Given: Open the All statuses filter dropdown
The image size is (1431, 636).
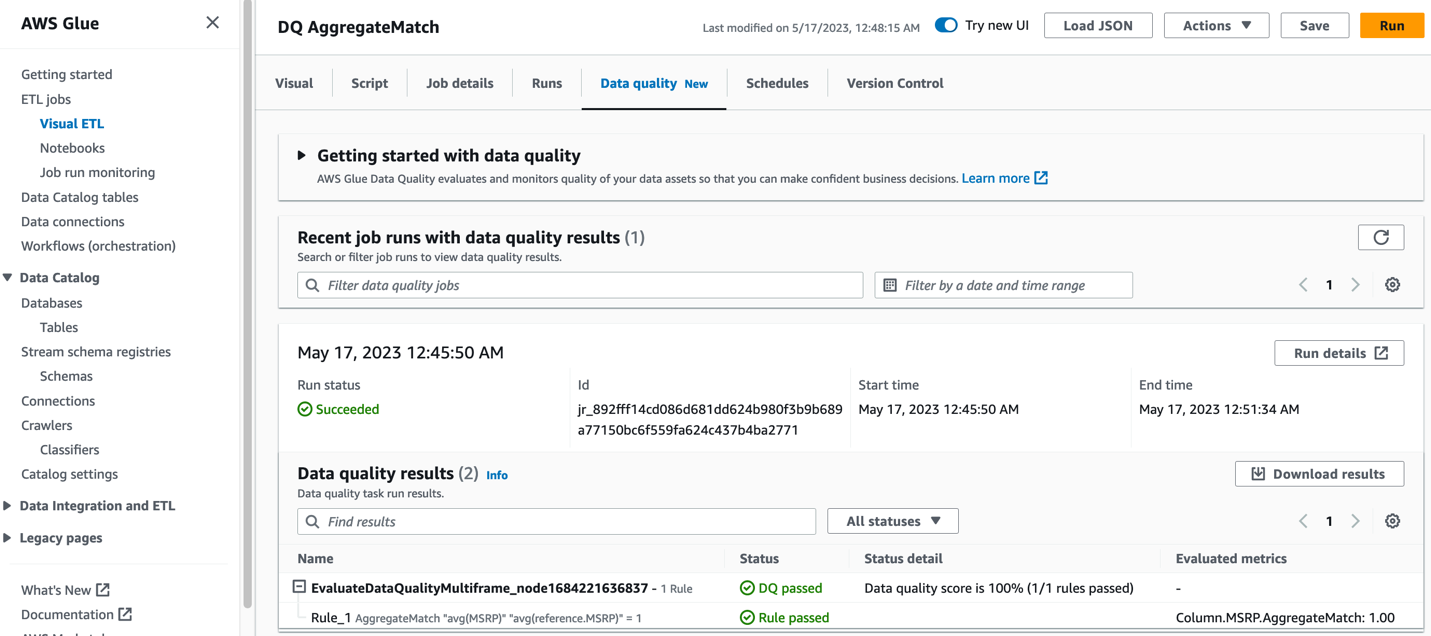Looking at the screenshot, I should point(893,521).
